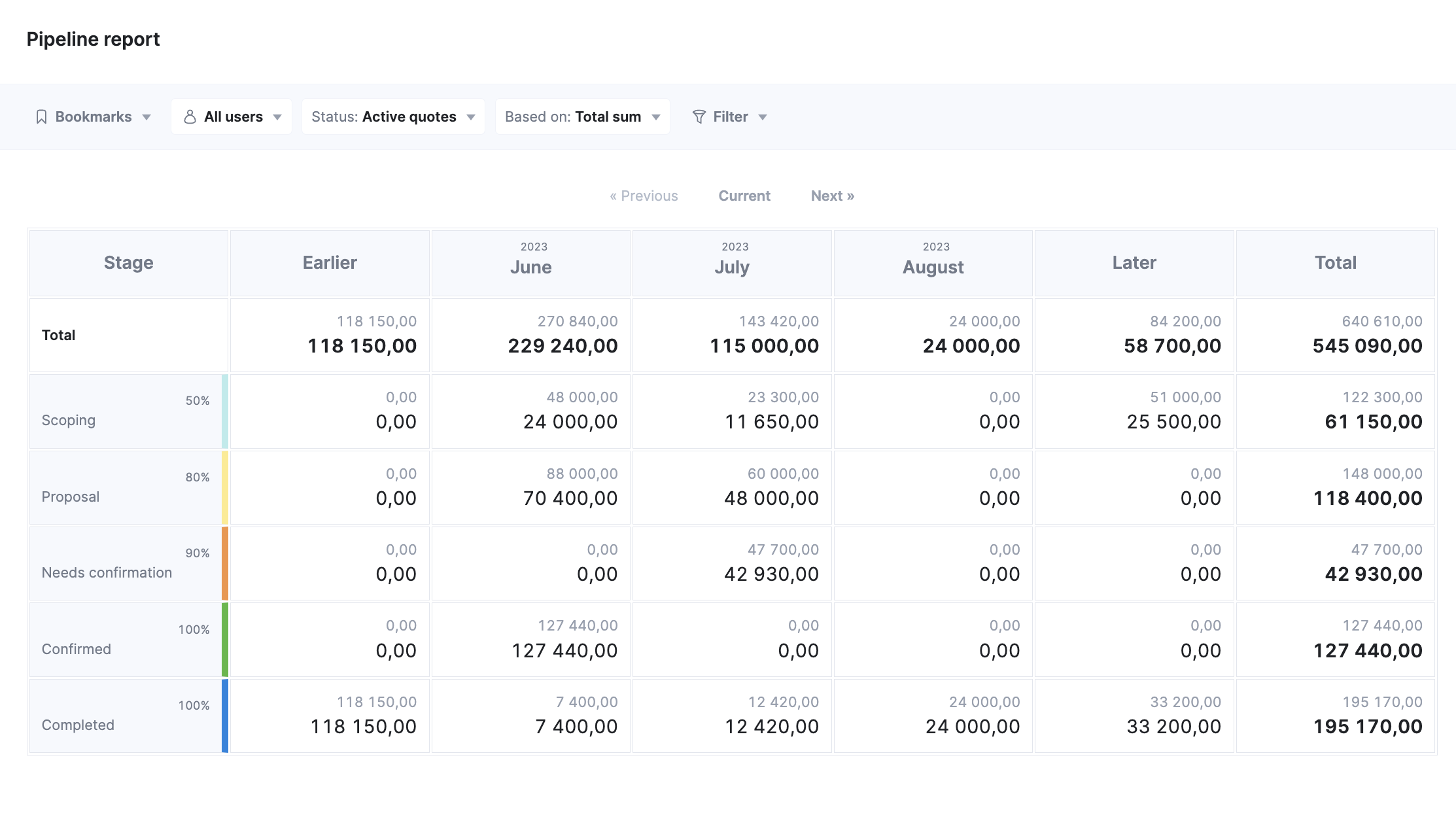Click the Filter funnel icon

(699, 117)
